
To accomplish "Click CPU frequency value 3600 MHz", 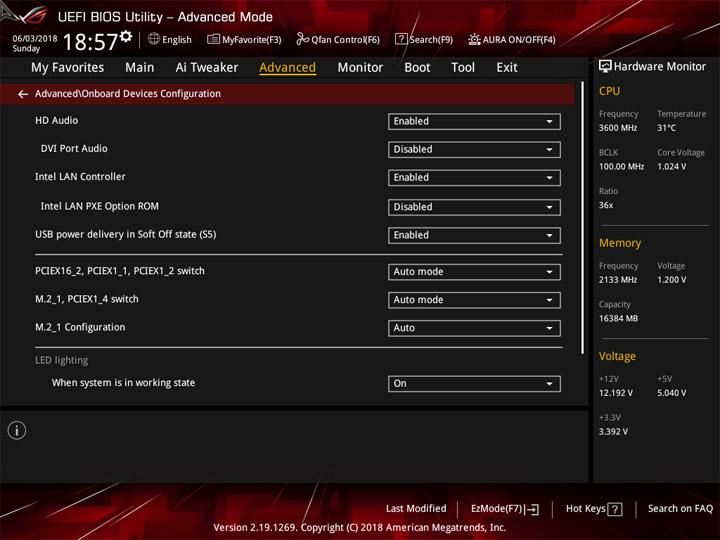I will [x=618, y=128].
